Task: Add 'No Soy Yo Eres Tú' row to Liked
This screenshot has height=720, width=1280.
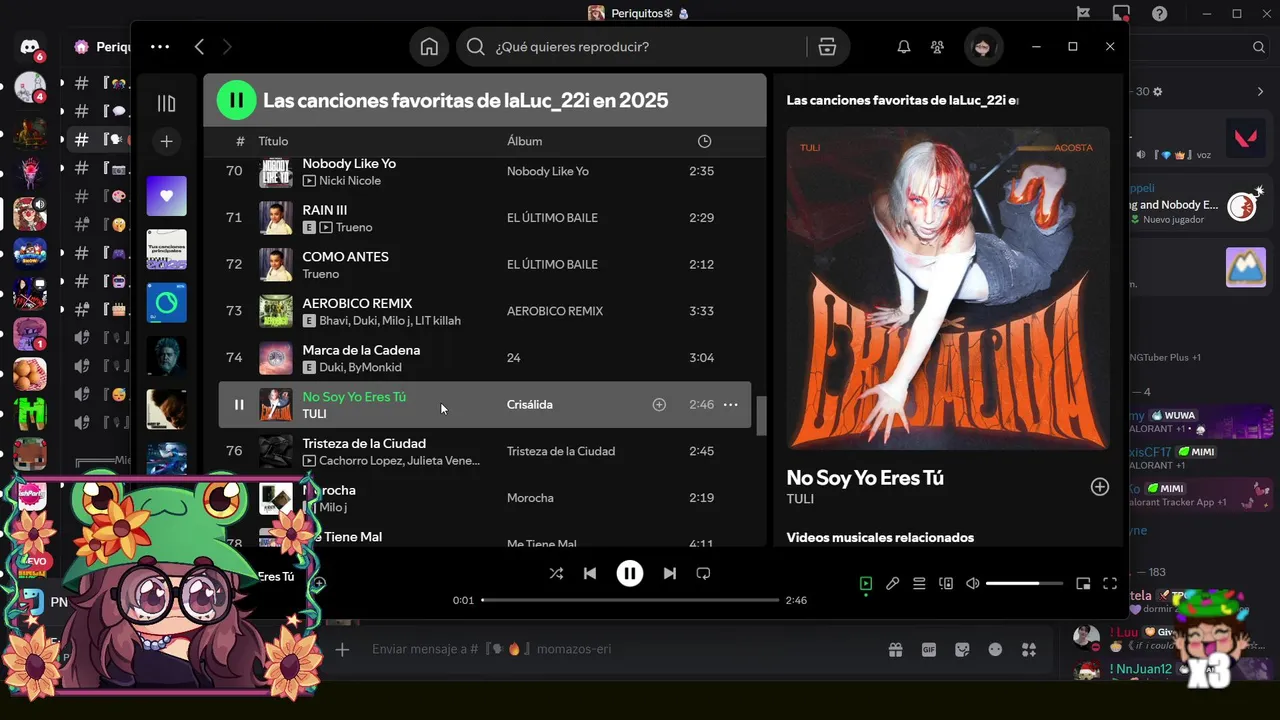Action: coord(659,404)
